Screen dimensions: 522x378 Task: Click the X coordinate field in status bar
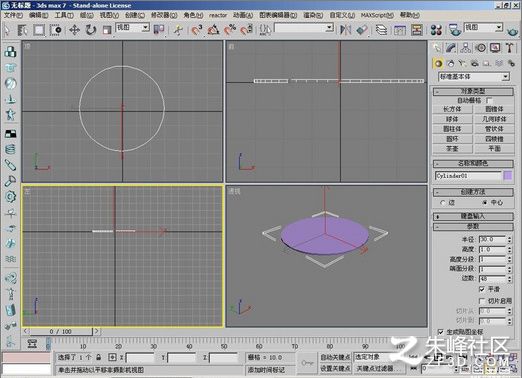140,358
